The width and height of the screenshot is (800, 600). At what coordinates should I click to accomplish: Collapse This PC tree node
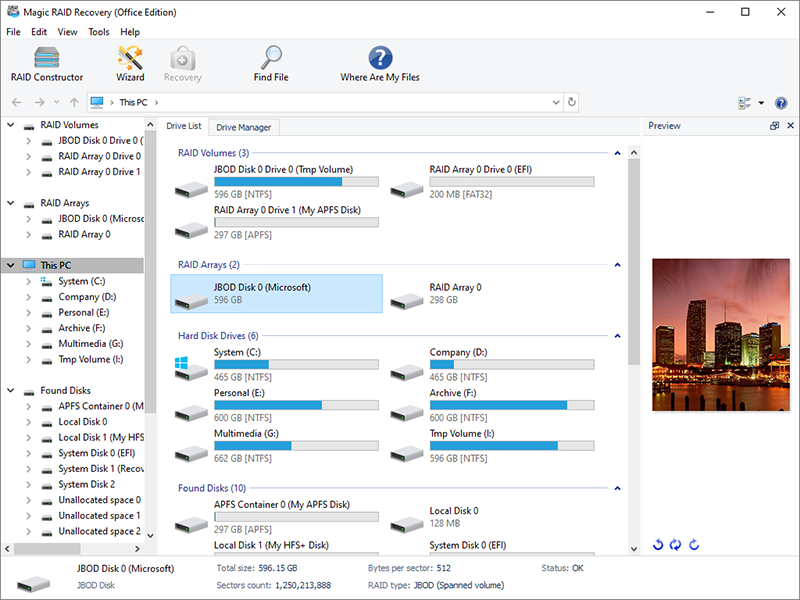tap(11, 265)
